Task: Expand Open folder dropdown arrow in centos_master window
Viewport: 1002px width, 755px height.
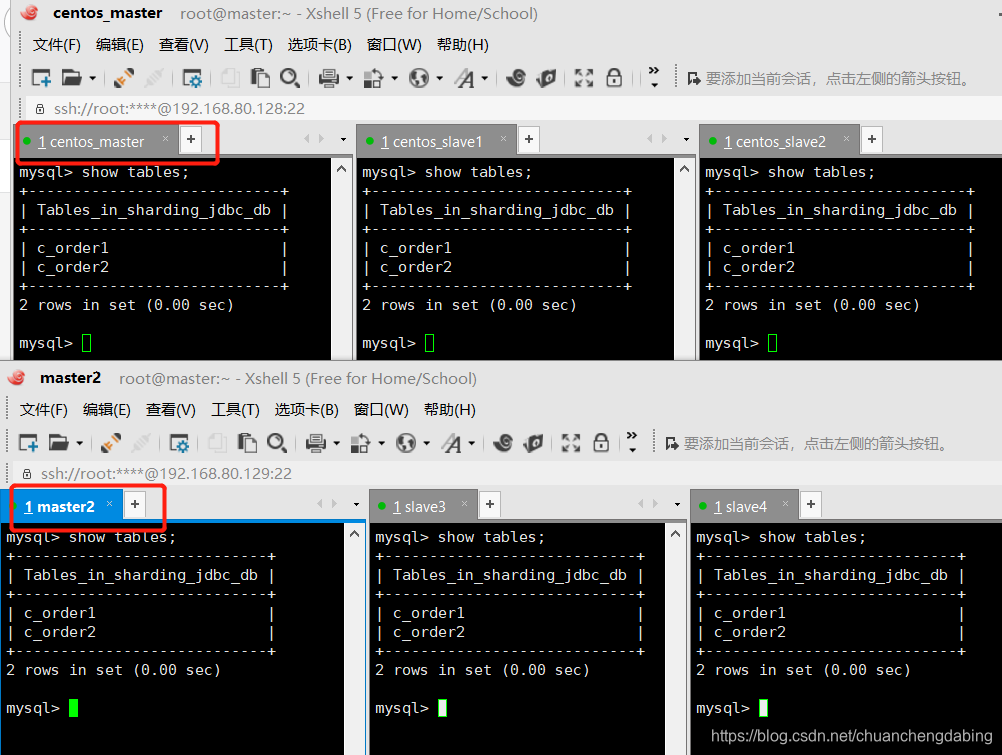Action: click(93, 79)
